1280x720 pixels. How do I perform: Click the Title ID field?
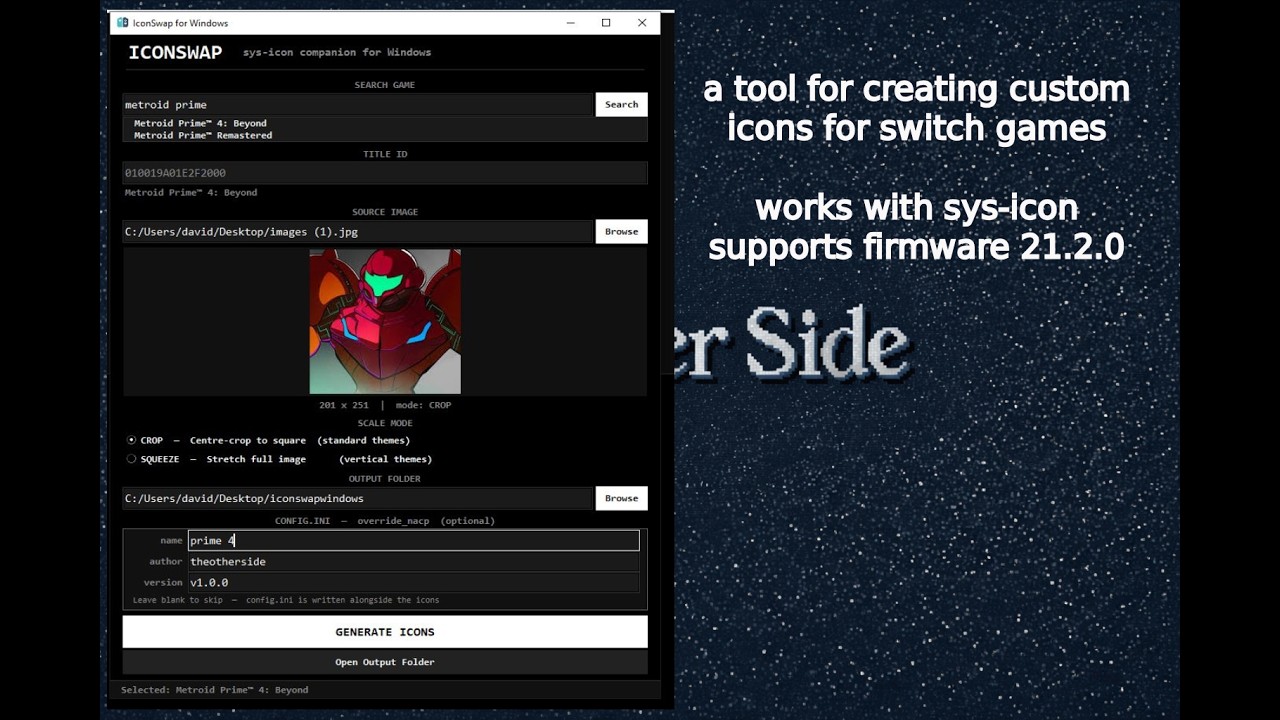(385, 173)
